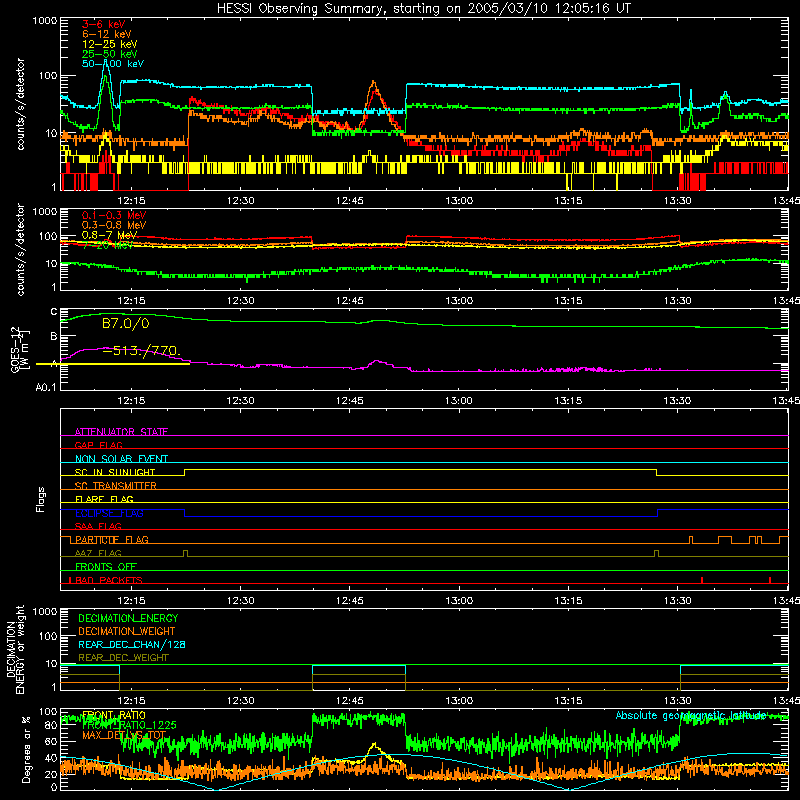Image resolution: width=800 pixels, height=800 pixels.
Task: Select the ATTENUATOR_STATE flag label
Action: pyautogui.click(x=121, y=432)
